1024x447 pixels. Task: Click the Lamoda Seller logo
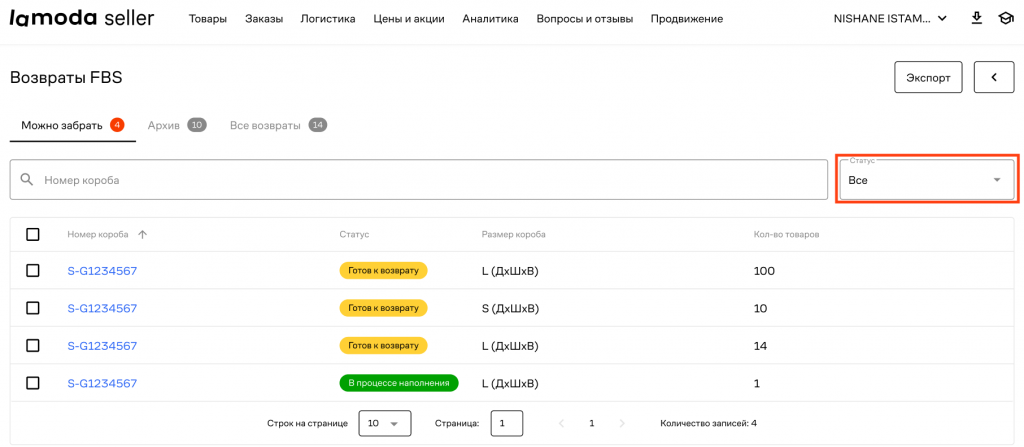[82, 18]
